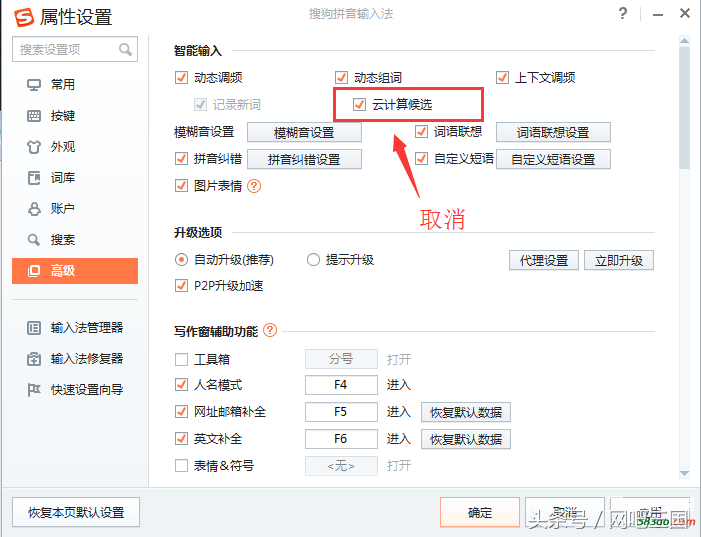The image size is (701, 537).
Task: Open 自定义短语设置 button
Action: point(553,159)
